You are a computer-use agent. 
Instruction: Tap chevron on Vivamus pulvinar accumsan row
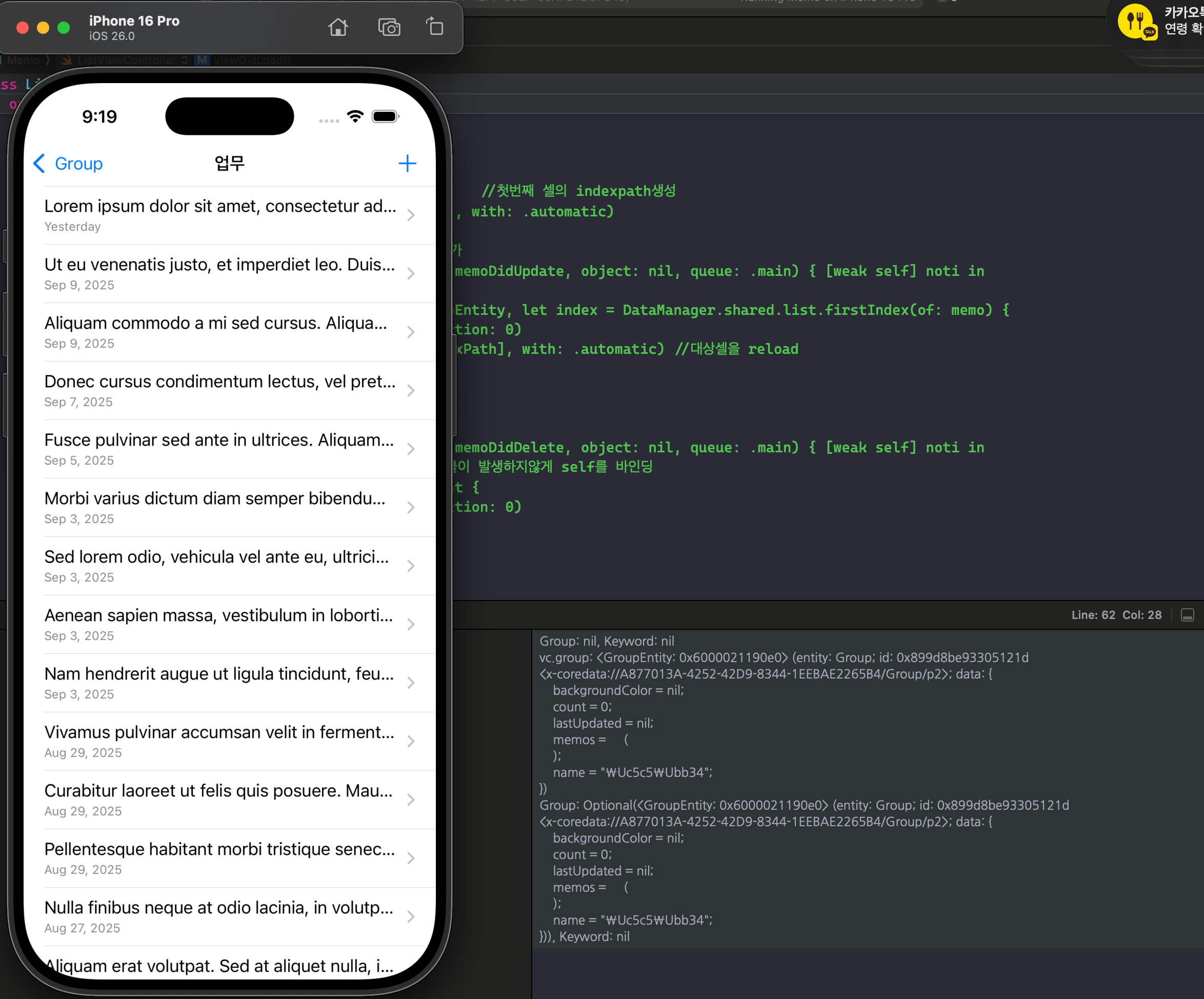[x=411, y=741]
